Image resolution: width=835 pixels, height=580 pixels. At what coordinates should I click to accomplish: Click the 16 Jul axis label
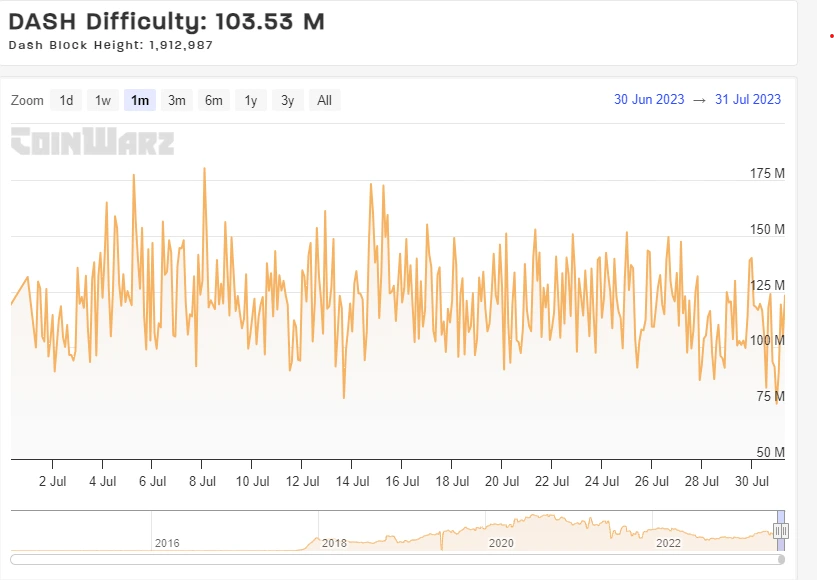pos(402,481)
